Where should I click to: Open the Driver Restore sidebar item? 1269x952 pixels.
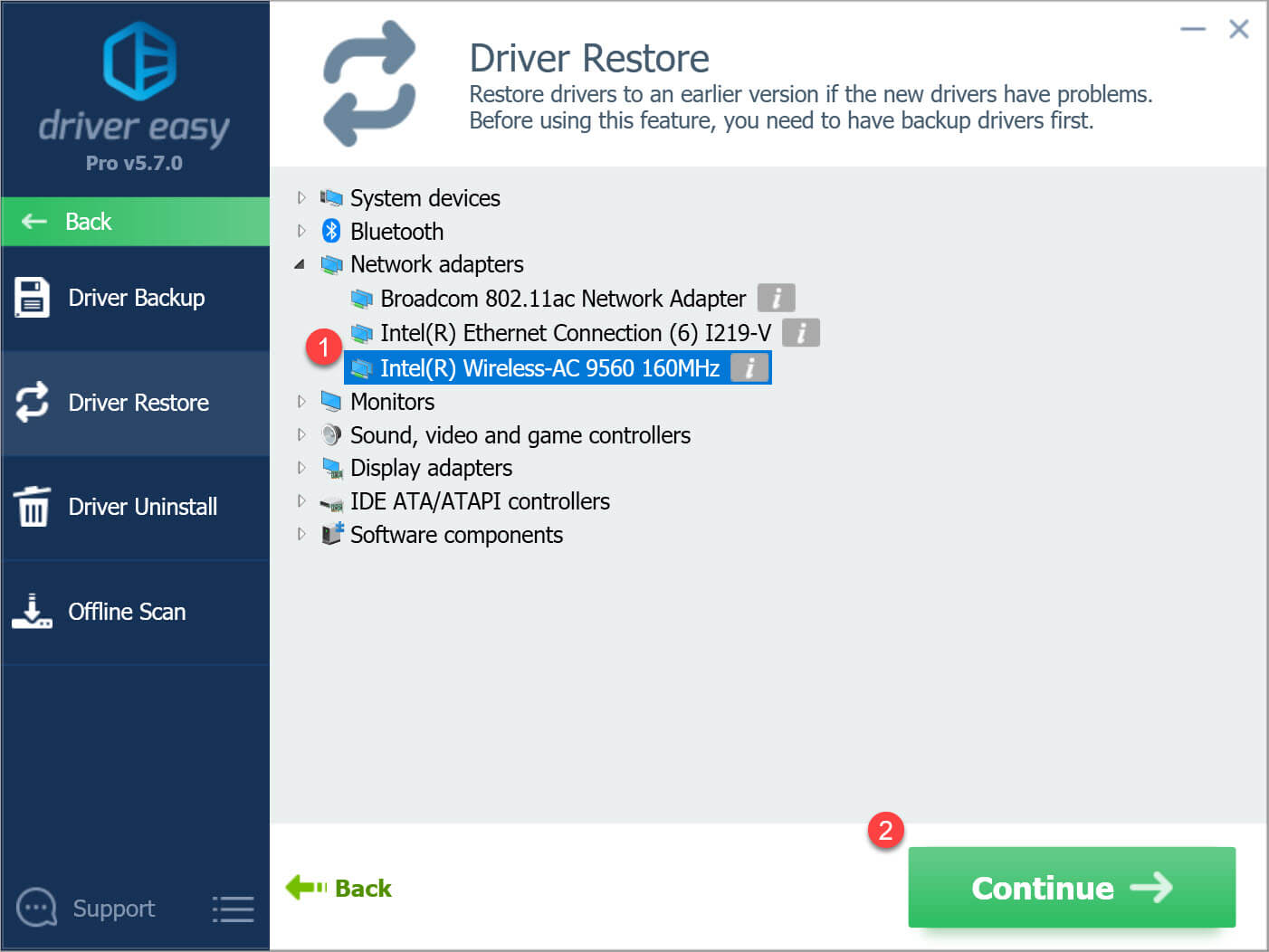(x=136, y=403)
